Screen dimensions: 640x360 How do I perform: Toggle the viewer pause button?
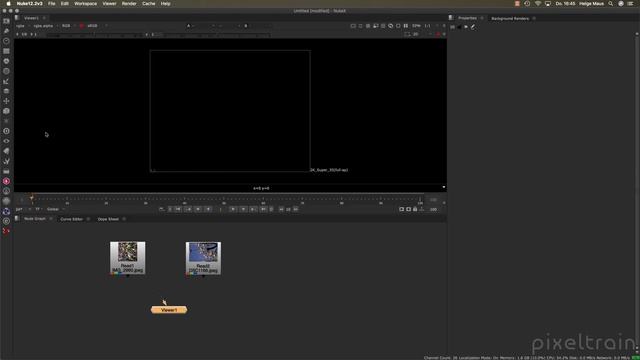[x=406, y=26]
